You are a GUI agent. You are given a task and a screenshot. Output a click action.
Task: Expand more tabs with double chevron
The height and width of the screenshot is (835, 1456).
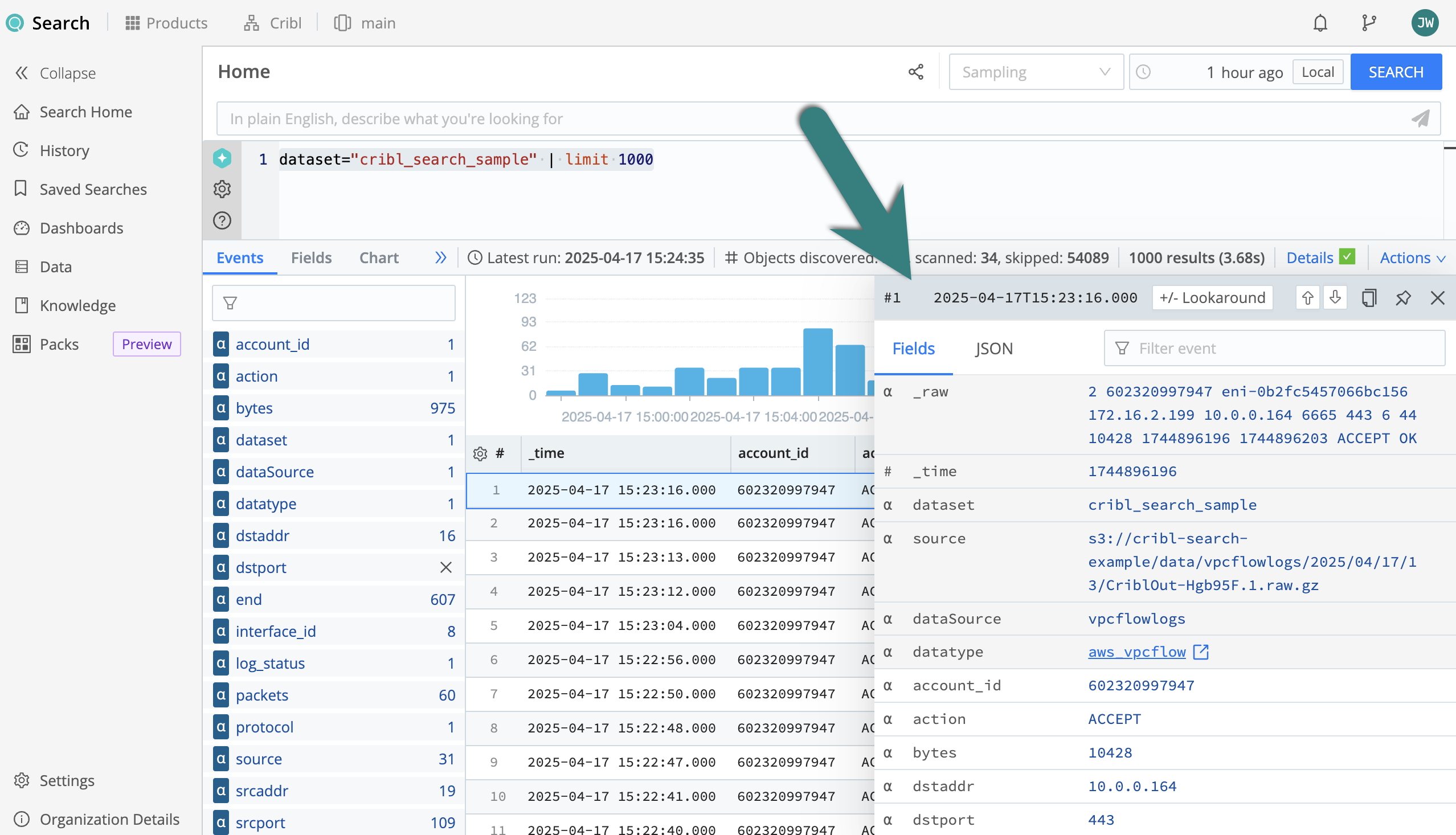(x=440, y=257)
